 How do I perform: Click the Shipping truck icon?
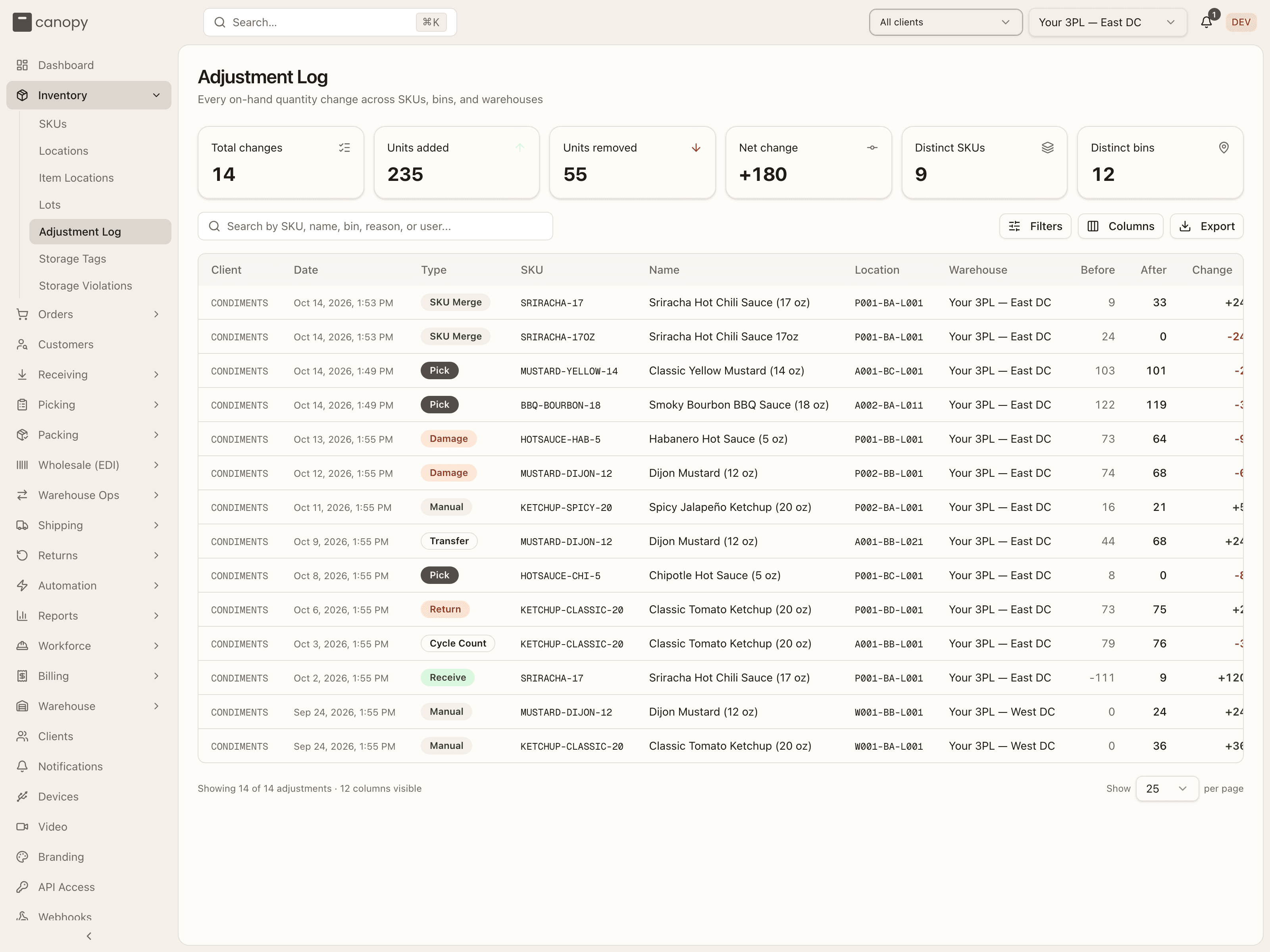tap(22, 525)
